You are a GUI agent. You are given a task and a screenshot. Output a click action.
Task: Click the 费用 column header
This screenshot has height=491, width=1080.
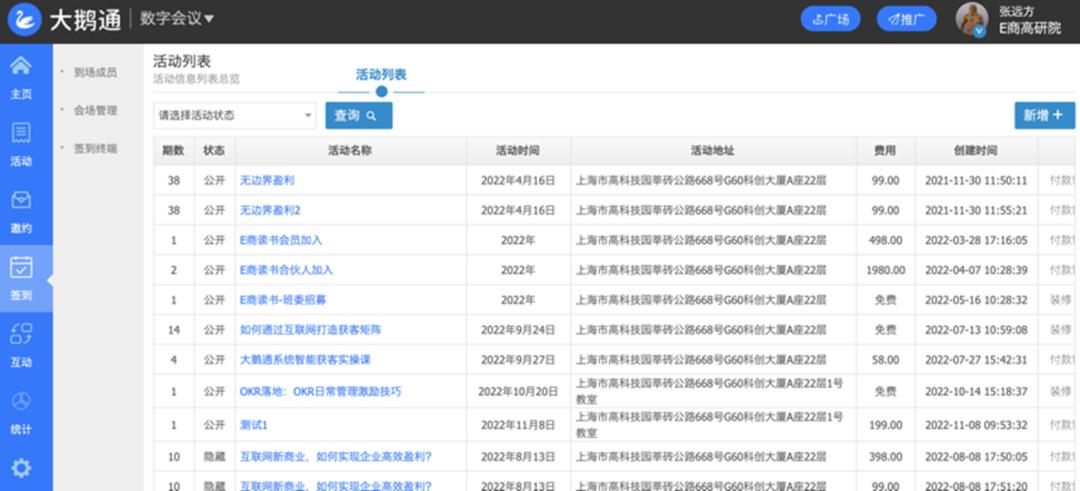(886, 150)
